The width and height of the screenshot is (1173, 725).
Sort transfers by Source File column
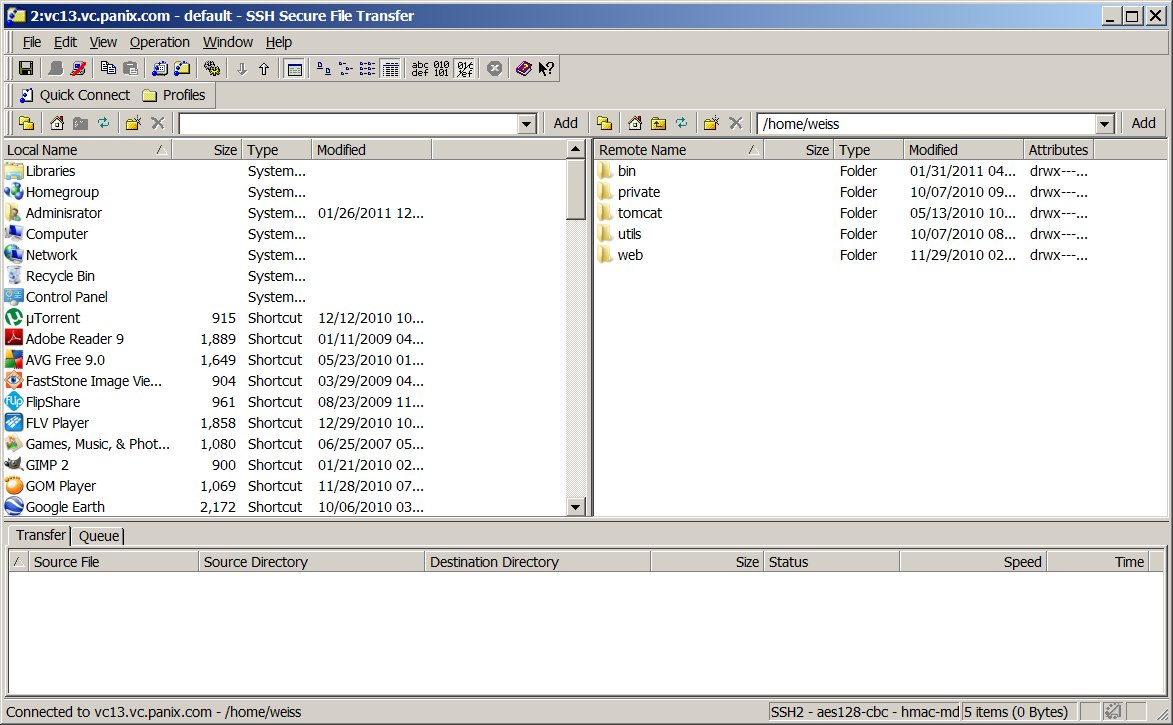point(114,562)
